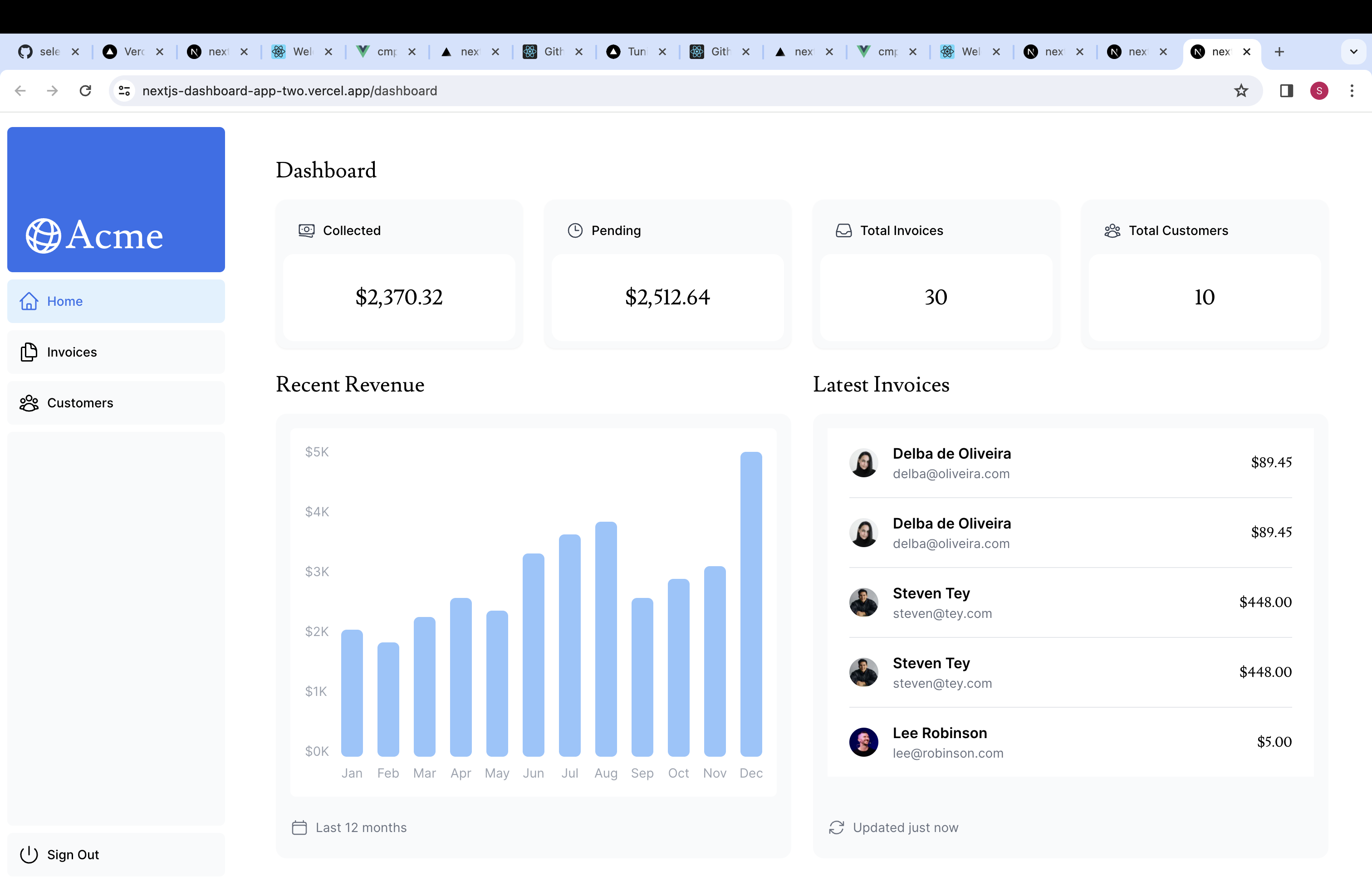Click the refresh icon beside Updated just now
The width and height of the screenshot is (1372, 891).
pos(837,827)
